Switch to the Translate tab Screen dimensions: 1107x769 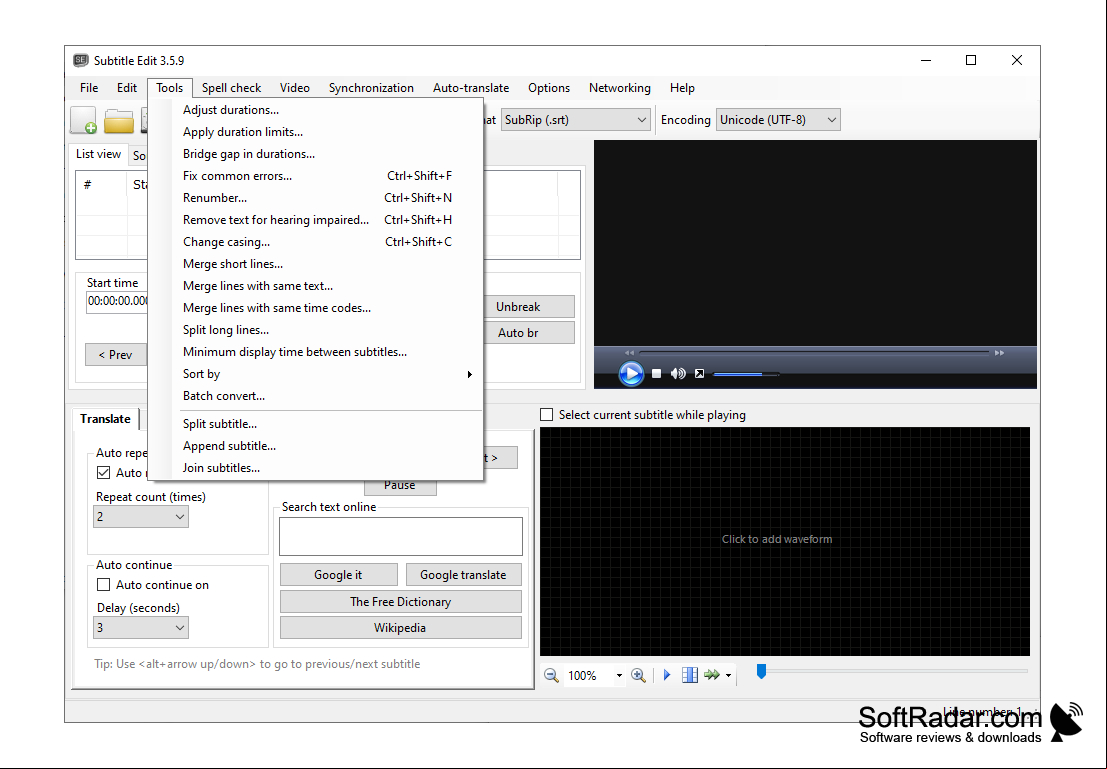click(x=105, y=419)
